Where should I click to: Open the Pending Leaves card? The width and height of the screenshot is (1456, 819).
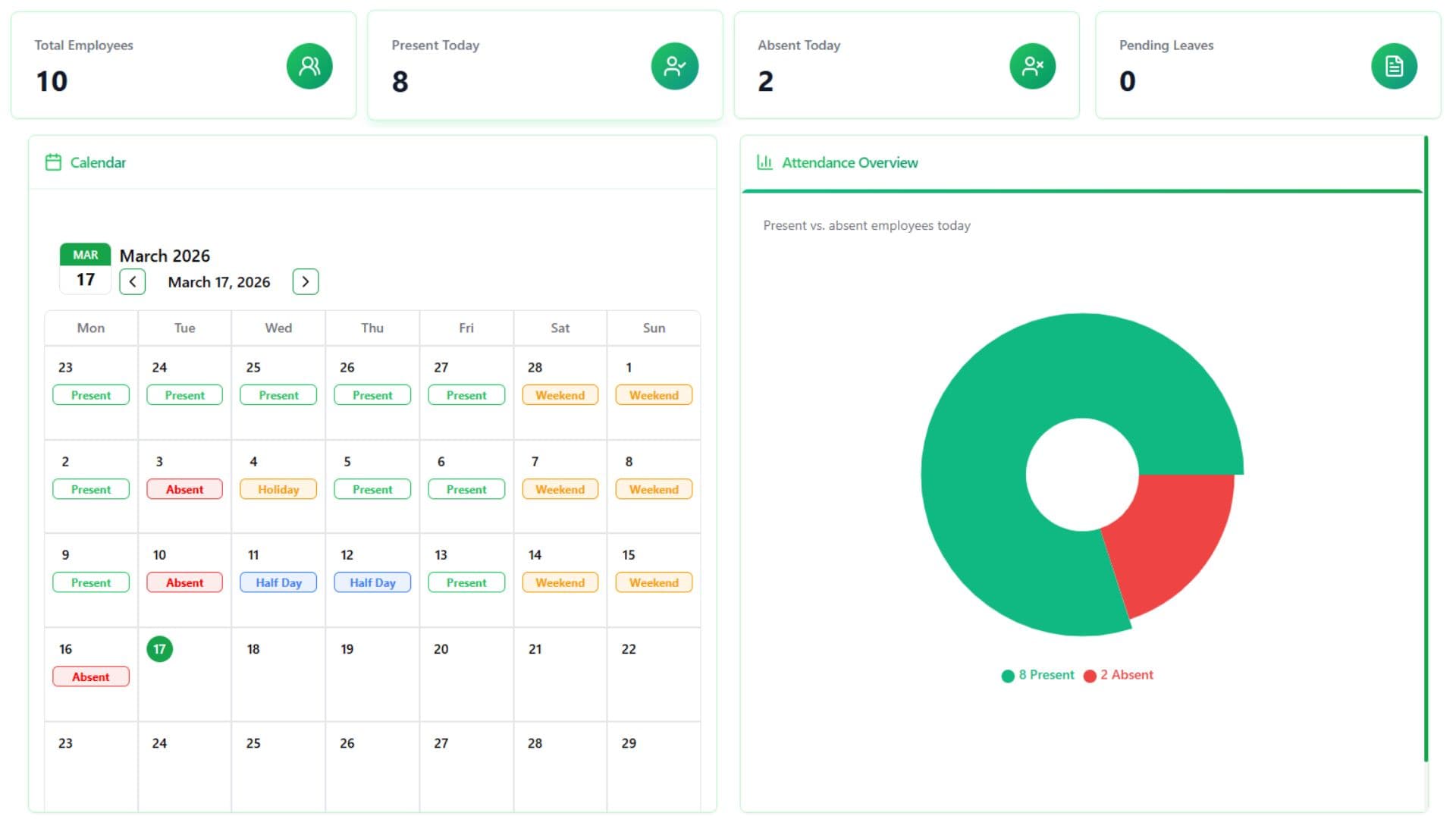(1268, 65)
